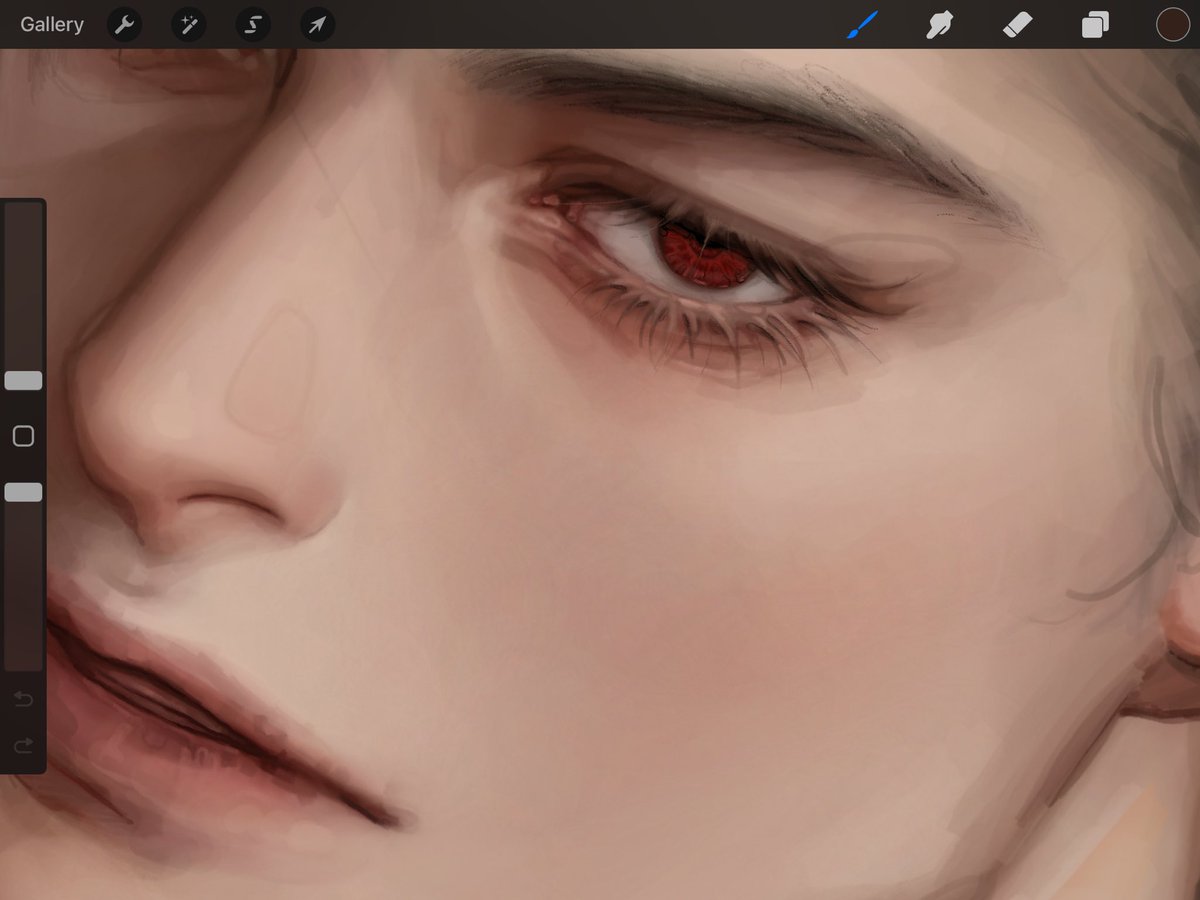Redo the action via sidebar arrow

(x=23, y=745)
